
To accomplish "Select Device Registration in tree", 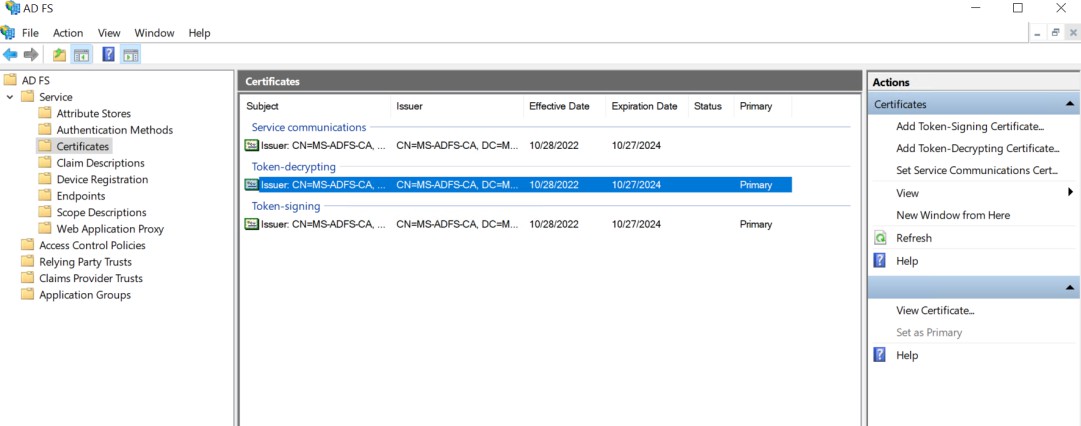I will (x=102, y=179).
